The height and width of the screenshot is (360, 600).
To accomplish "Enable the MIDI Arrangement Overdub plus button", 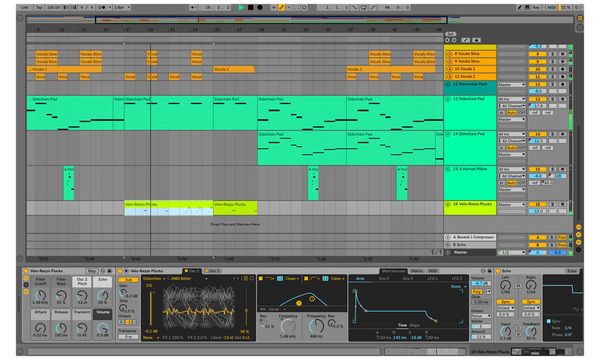I will point(274,7).
